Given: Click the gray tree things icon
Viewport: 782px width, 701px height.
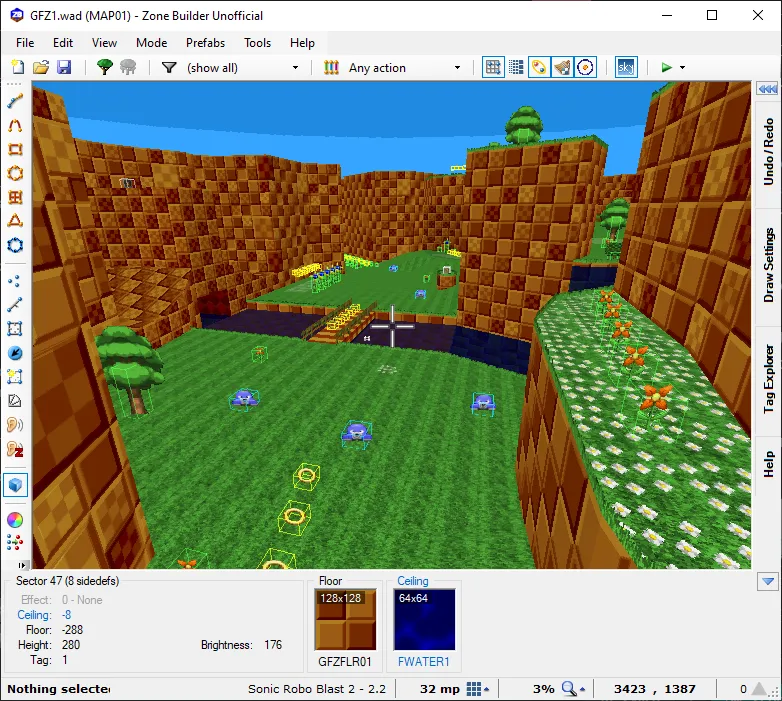Looking at the screenshot, I should 128,67.
